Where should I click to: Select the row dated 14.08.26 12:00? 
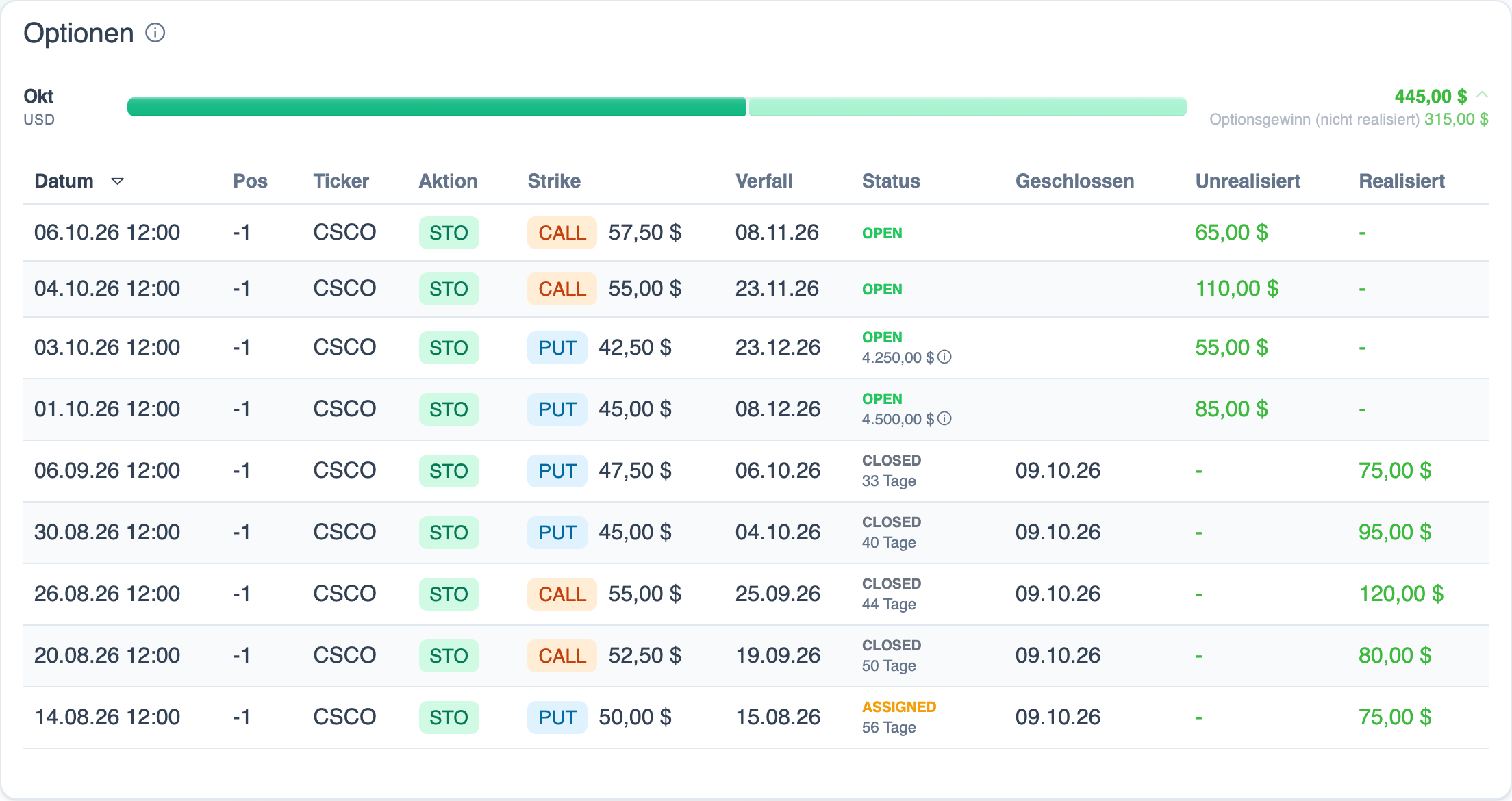tap(756, 717)
